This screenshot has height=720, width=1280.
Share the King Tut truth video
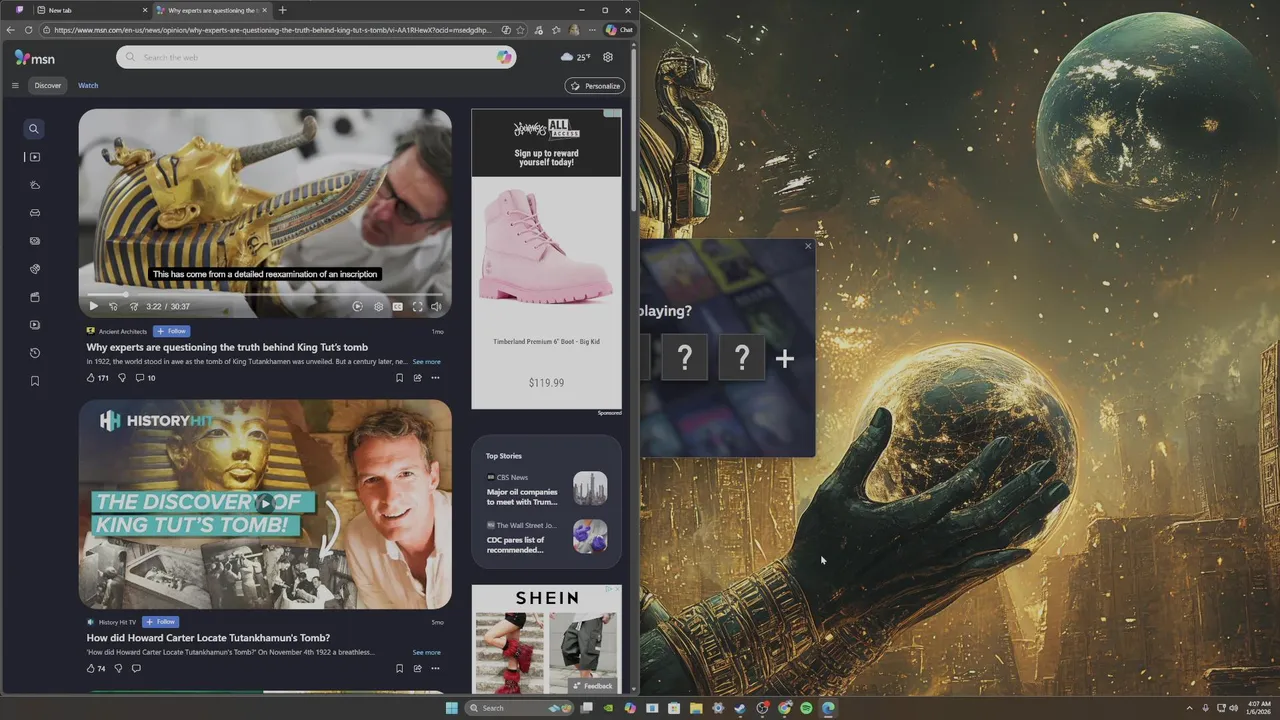(417, 378)
